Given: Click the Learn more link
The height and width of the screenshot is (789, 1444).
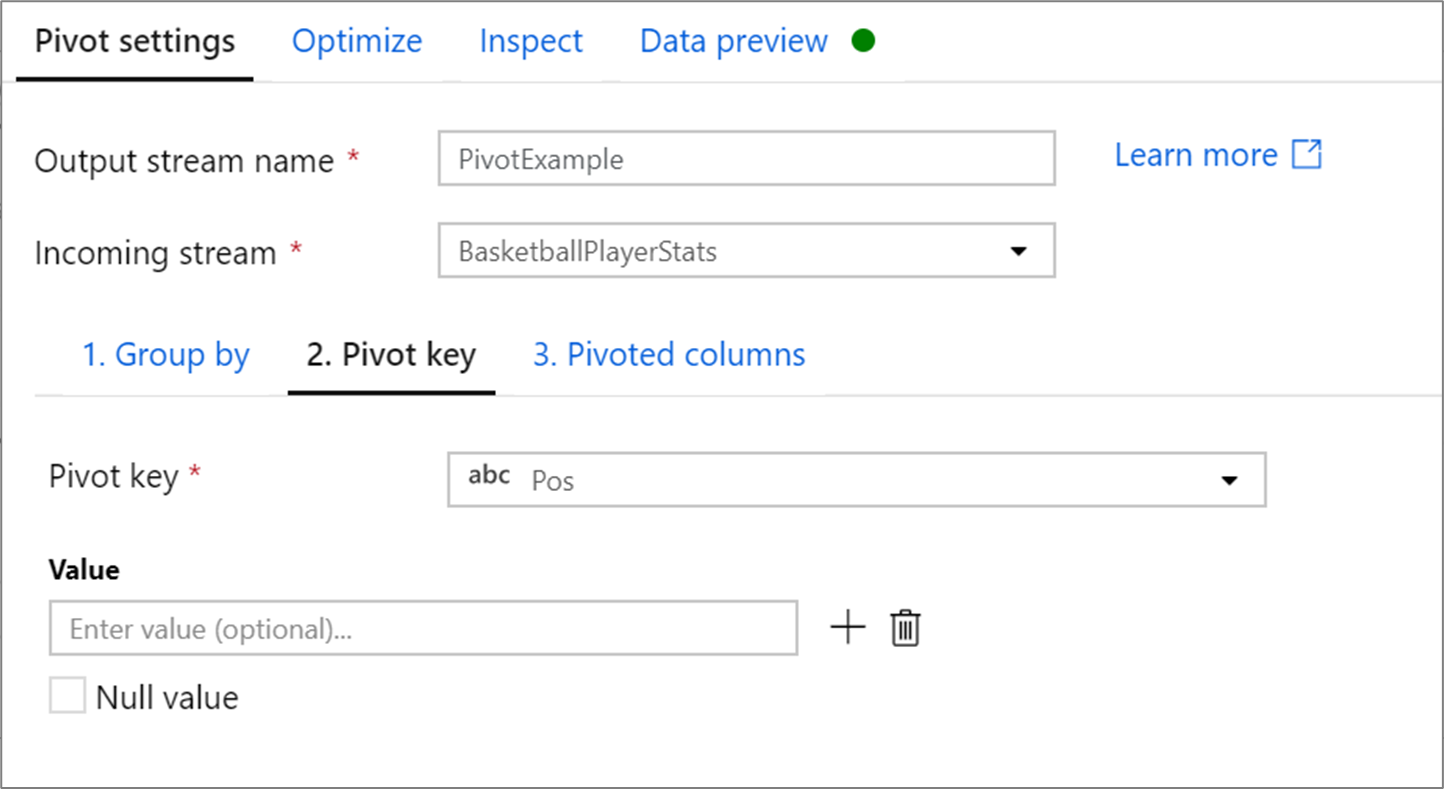Looking at the screenshot, I should coord(1195,154).
